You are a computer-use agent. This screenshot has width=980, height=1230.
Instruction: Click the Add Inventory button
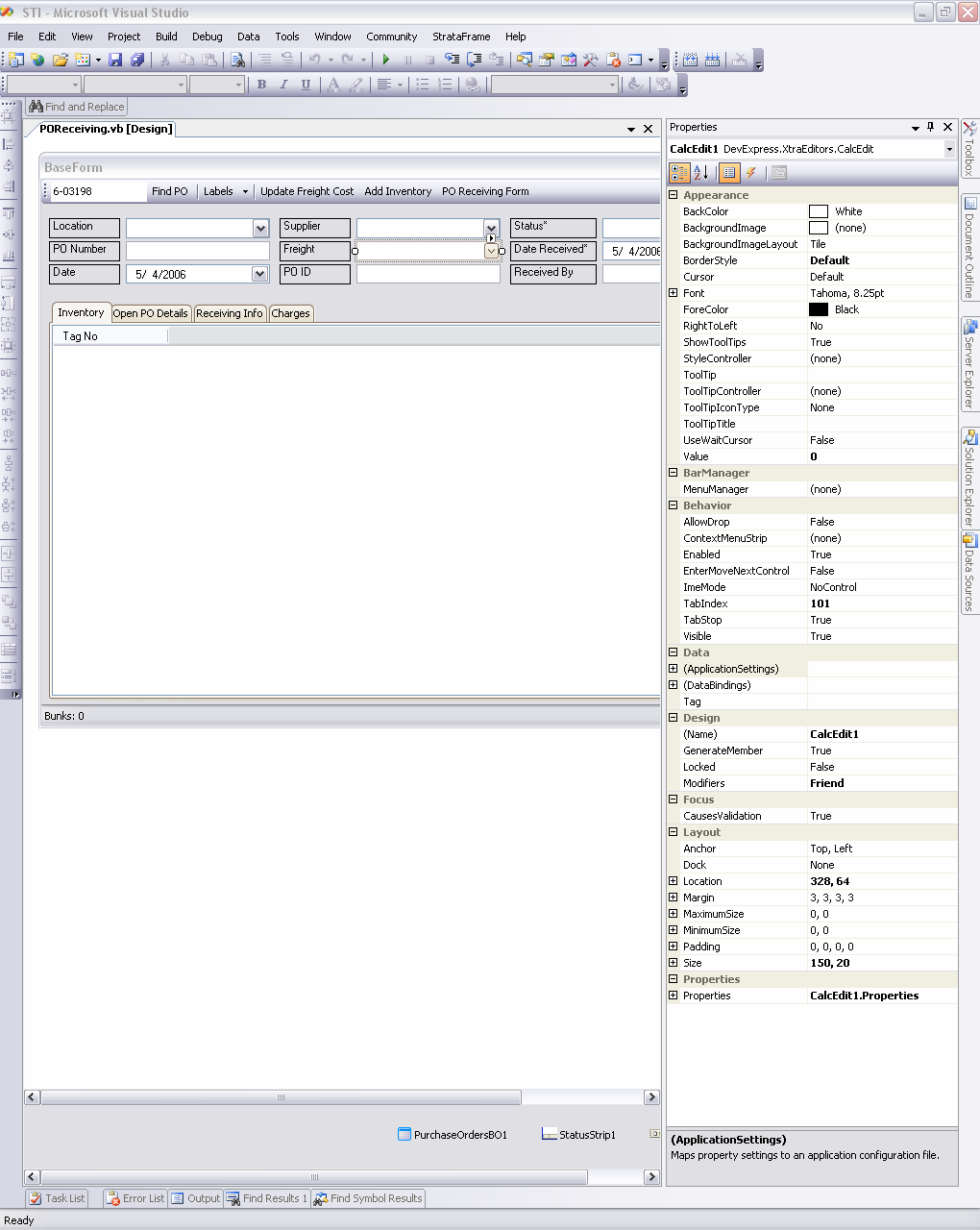pos(398,191)
